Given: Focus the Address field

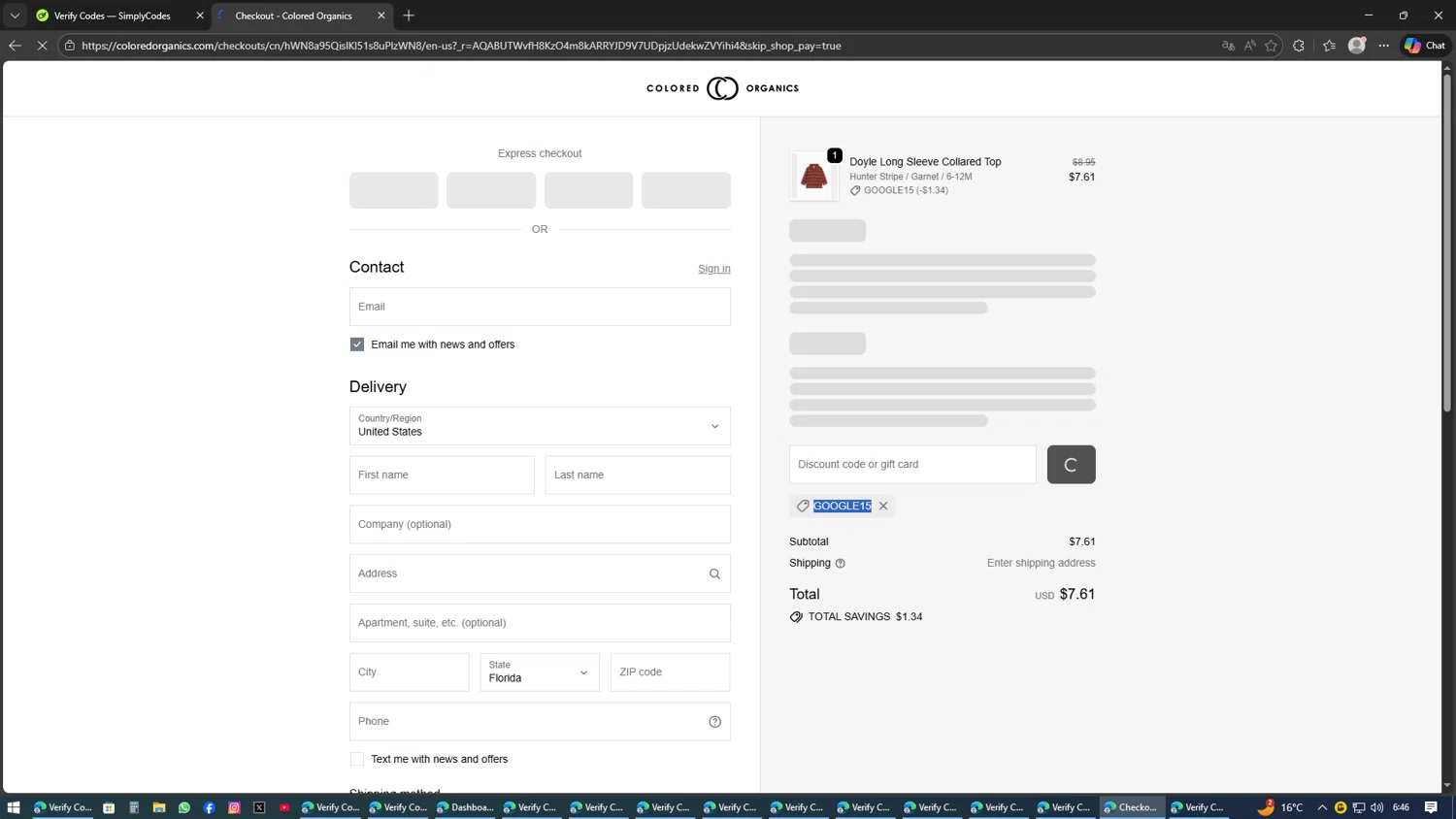Looking at the screenshot, I should pyautogui.click(x=540, y=573).
